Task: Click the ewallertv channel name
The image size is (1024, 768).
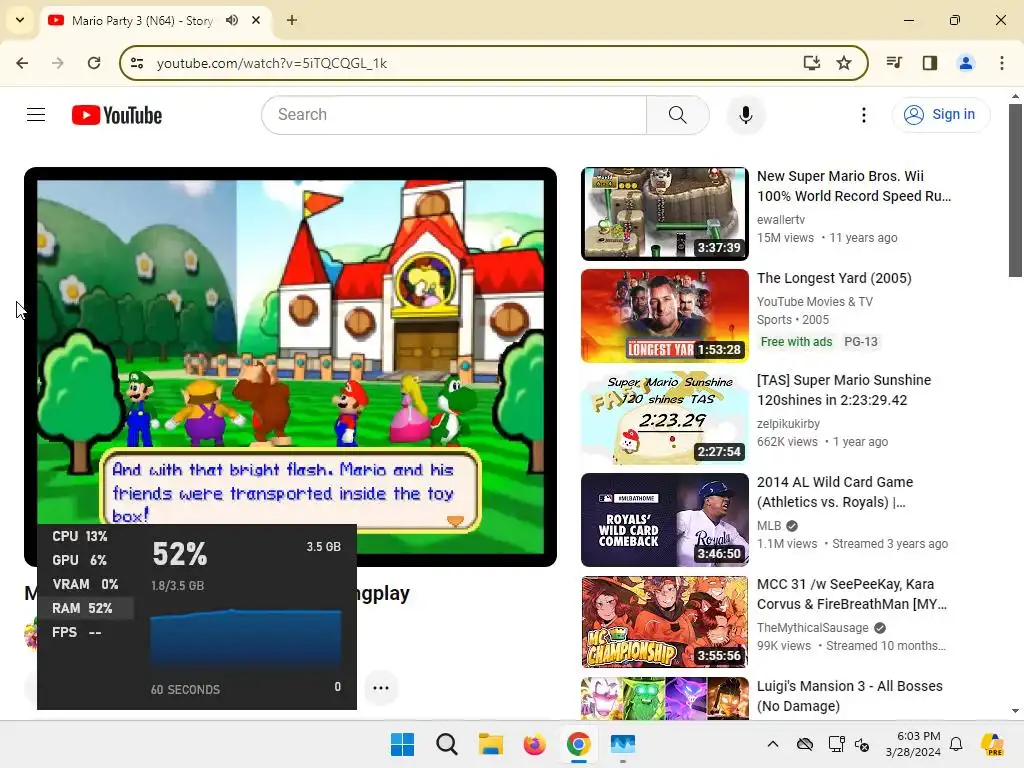Action: 780,219
